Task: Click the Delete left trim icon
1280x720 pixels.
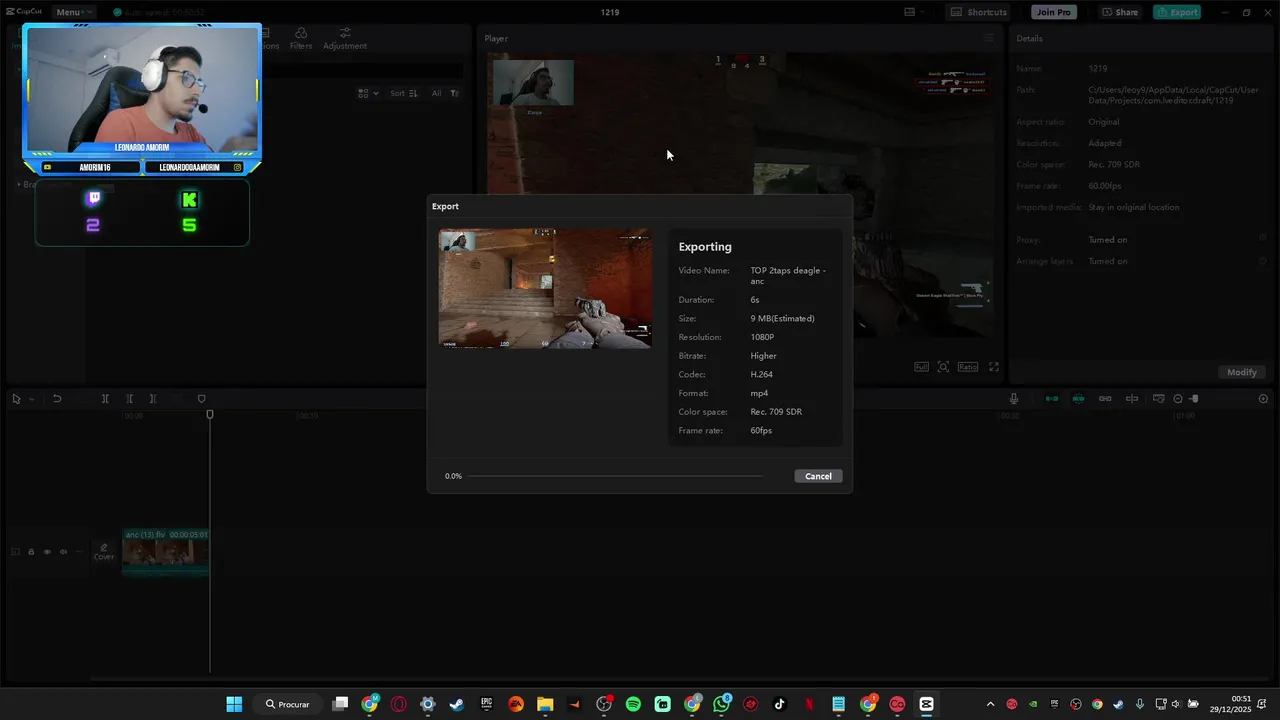Action: [x=129, y=399]
